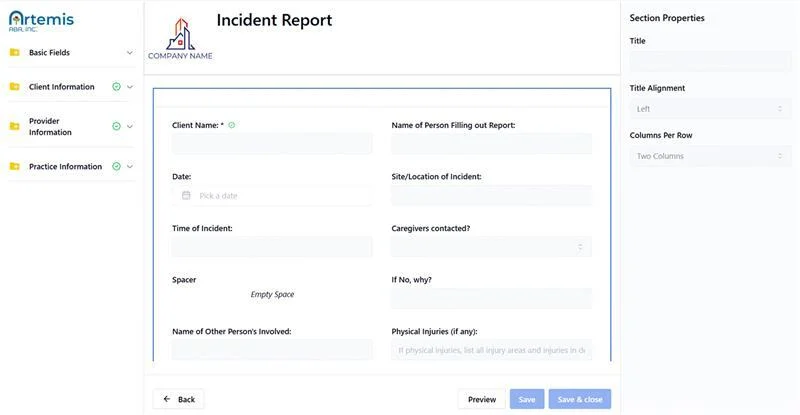Focus the Physical Injuries input field

click(x=491, y=350)
